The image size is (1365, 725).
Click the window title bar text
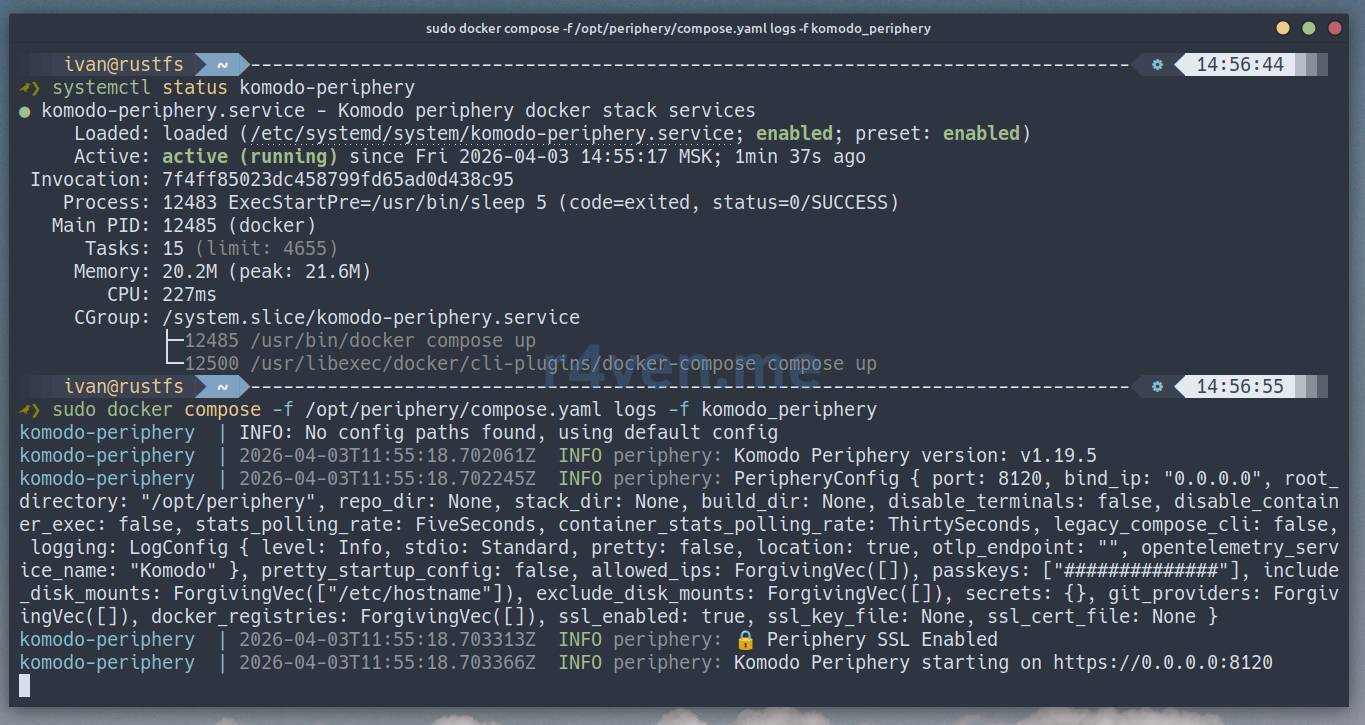click(x=678, y=28)
